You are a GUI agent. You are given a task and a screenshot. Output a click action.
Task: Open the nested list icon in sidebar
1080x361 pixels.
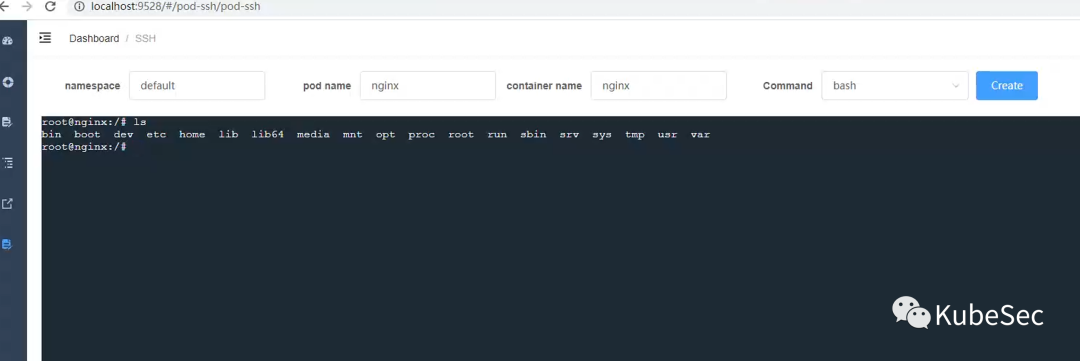pos(8,163)
